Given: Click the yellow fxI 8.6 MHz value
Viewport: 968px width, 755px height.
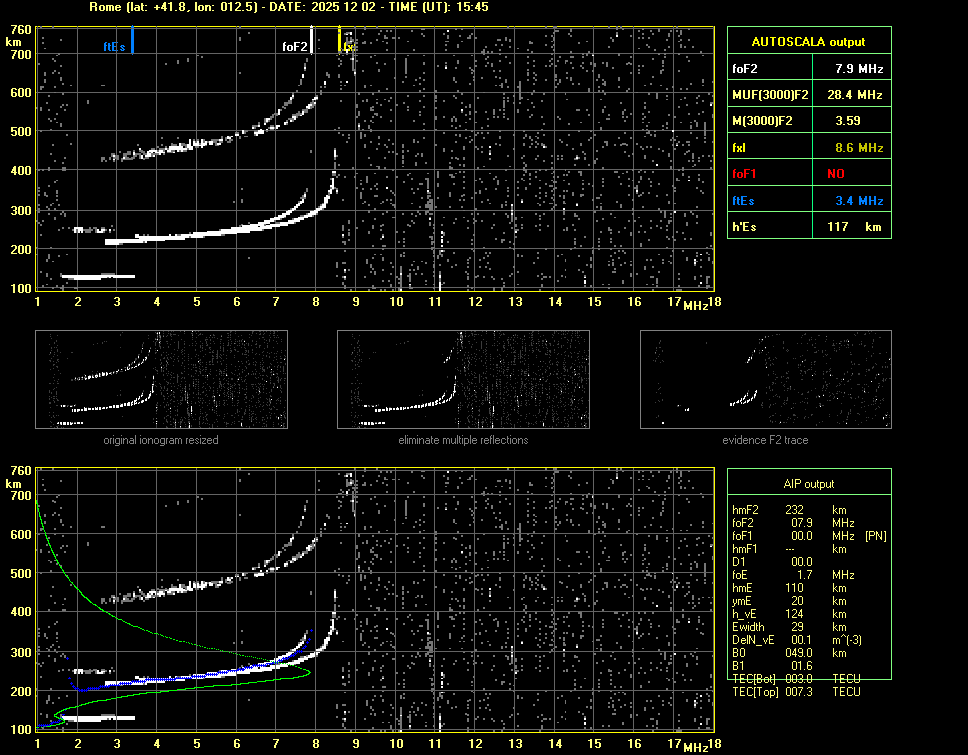Looking at the screenshot, I should (858, 148).
